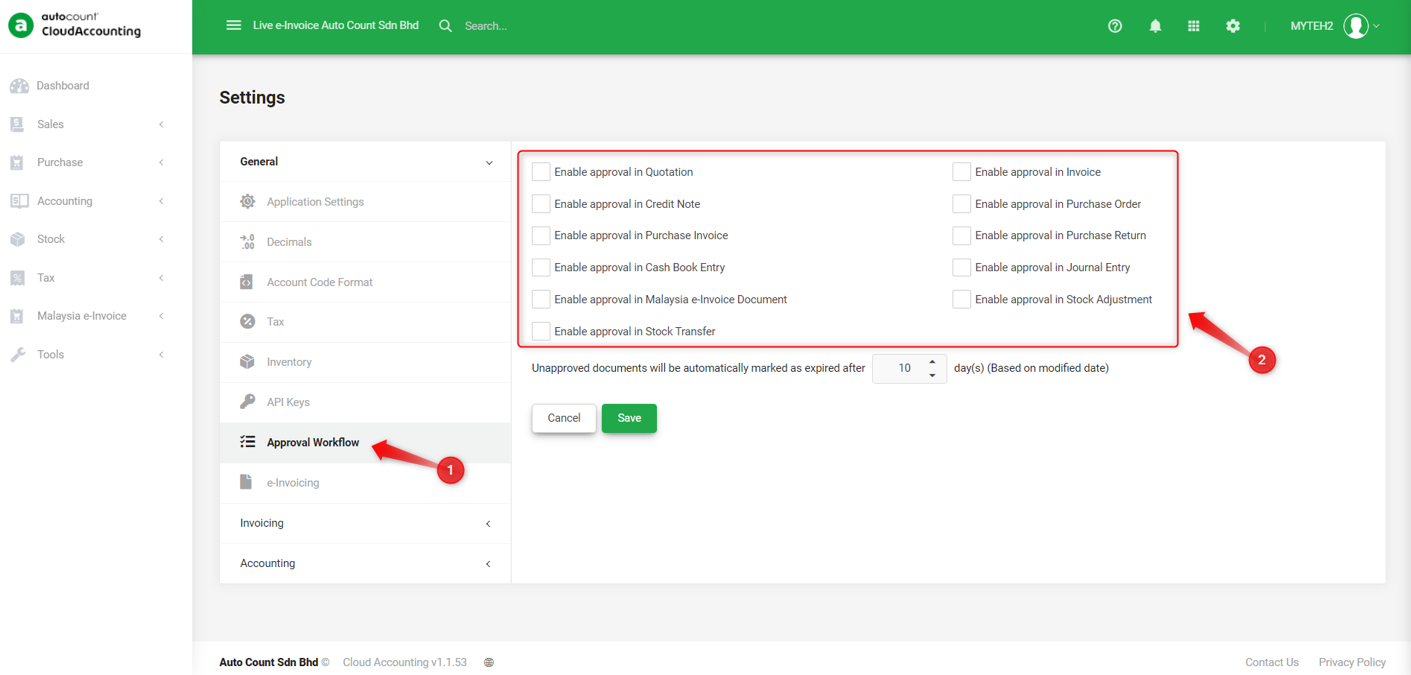Toggle Enable approval in Journal Entry
The width and height of the screenshot is (1411, 675).
(x=961, y=268)
